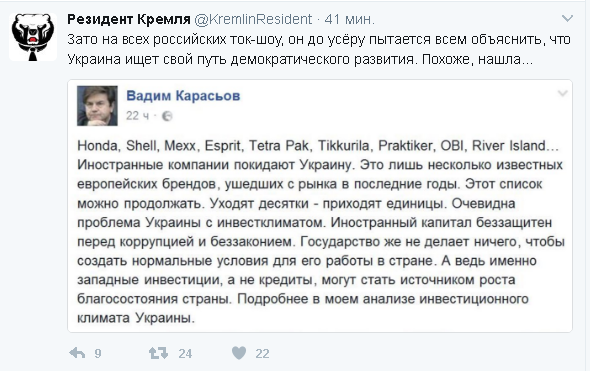
Task: Click the retweet count 24
Action: (x=185, y=353)
